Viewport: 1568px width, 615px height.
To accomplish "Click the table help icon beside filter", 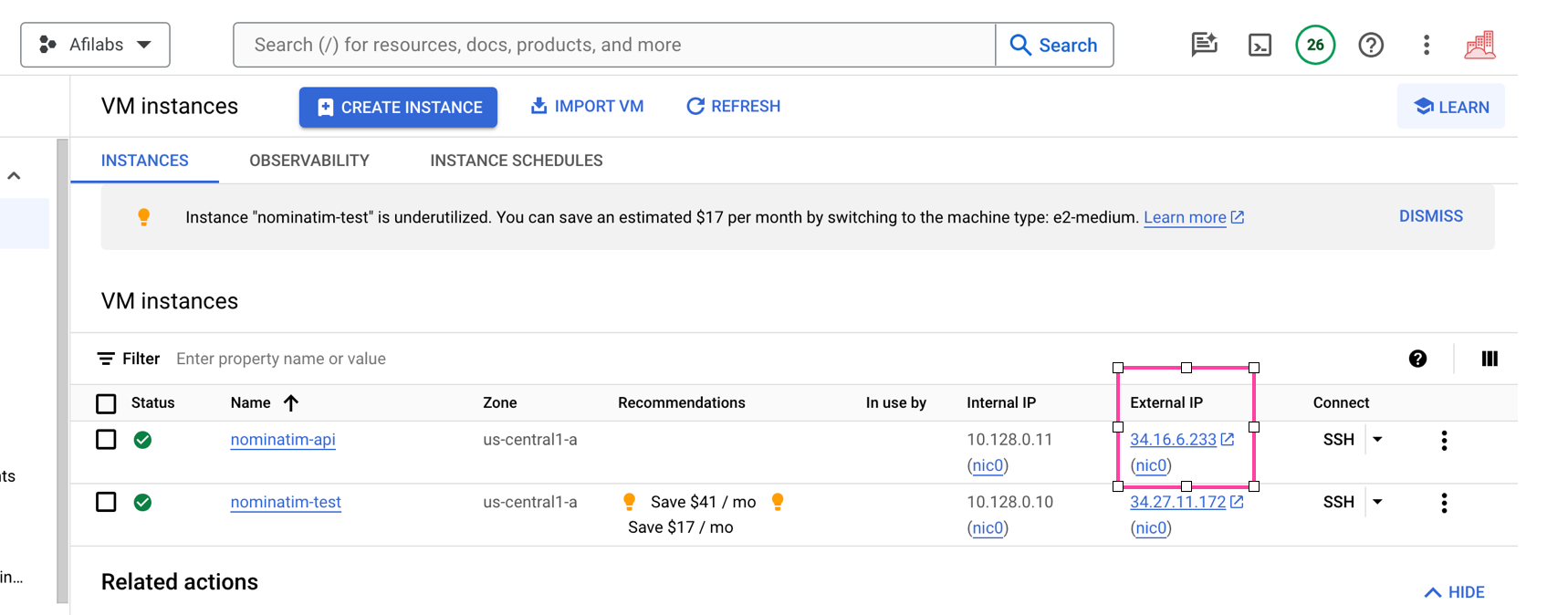I will click(x=1417, y=359).
